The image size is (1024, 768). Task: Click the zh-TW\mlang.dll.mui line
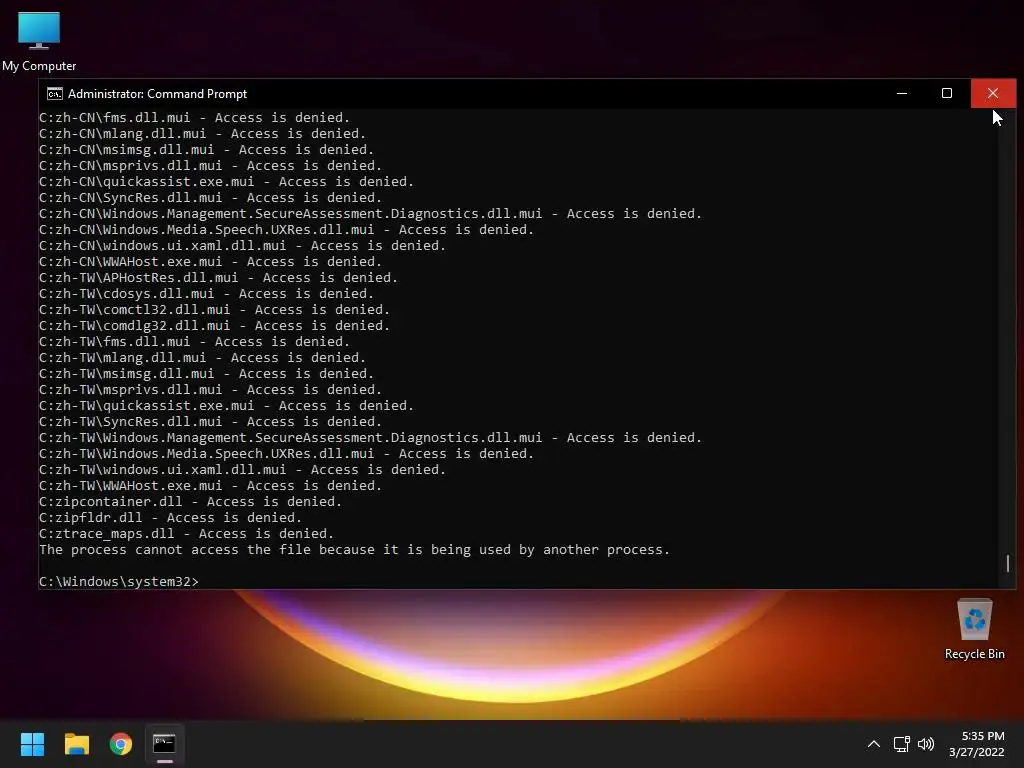click(x=202, y=358)
